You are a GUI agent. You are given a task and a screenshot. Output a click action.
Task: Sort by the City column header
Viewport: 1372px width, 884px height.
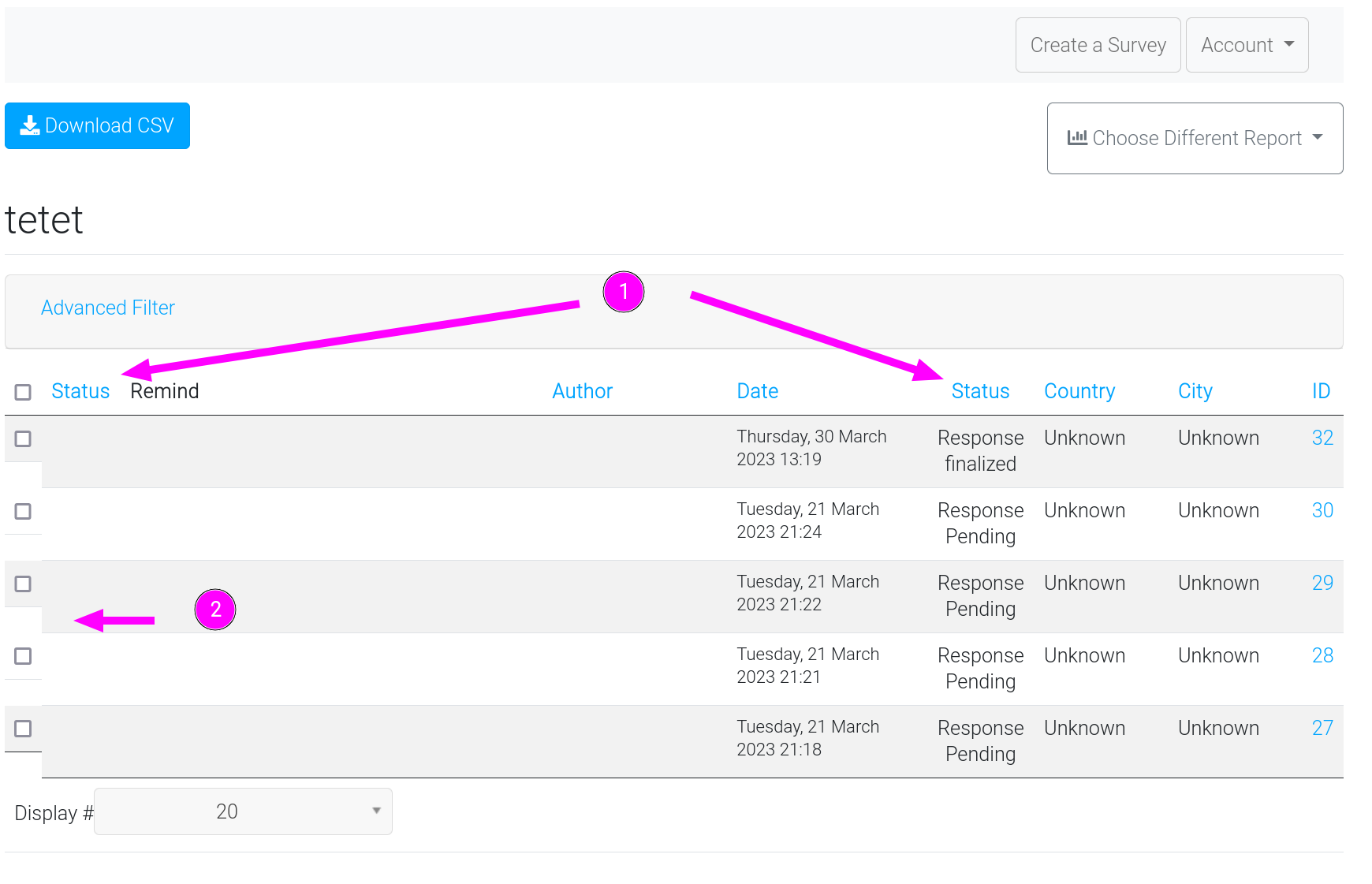1195,391
